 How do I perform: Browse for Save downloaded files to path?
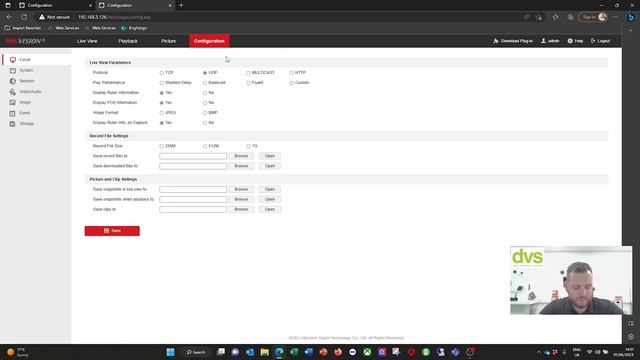tap(241, 166)
